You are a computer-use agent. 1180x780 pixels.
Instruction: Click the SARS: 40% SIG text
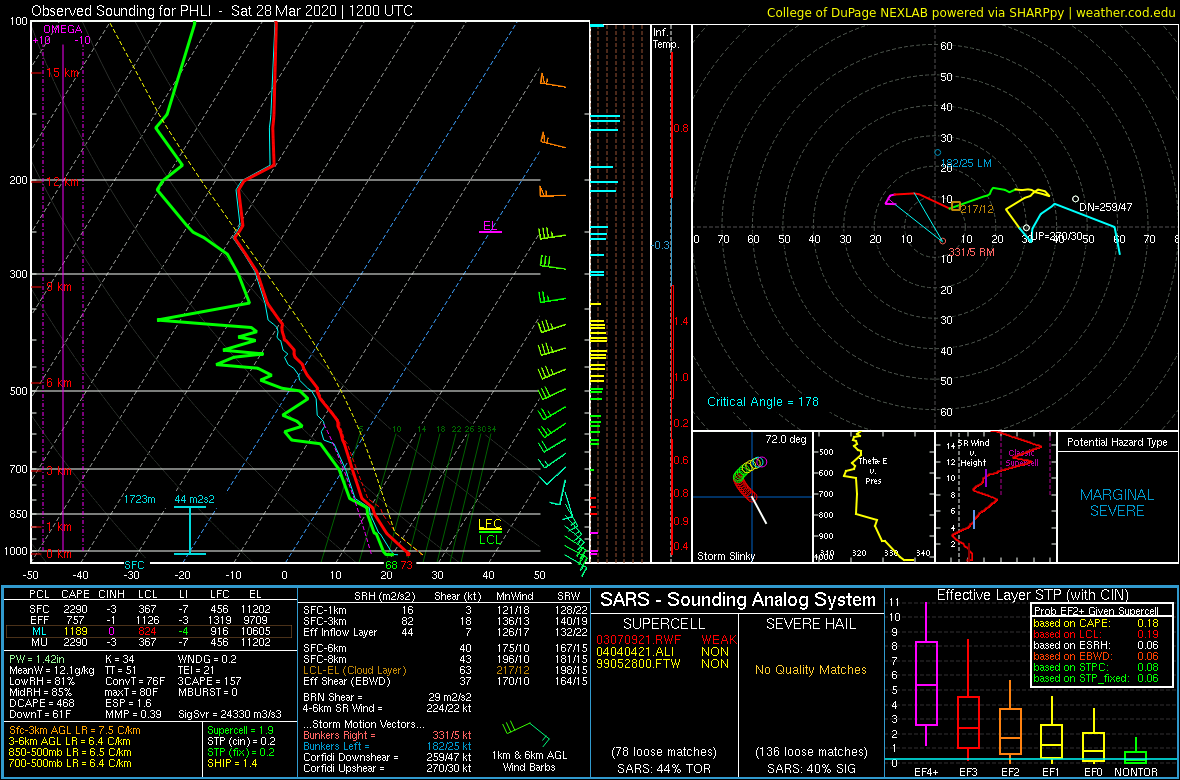click(x=811, y=769)
